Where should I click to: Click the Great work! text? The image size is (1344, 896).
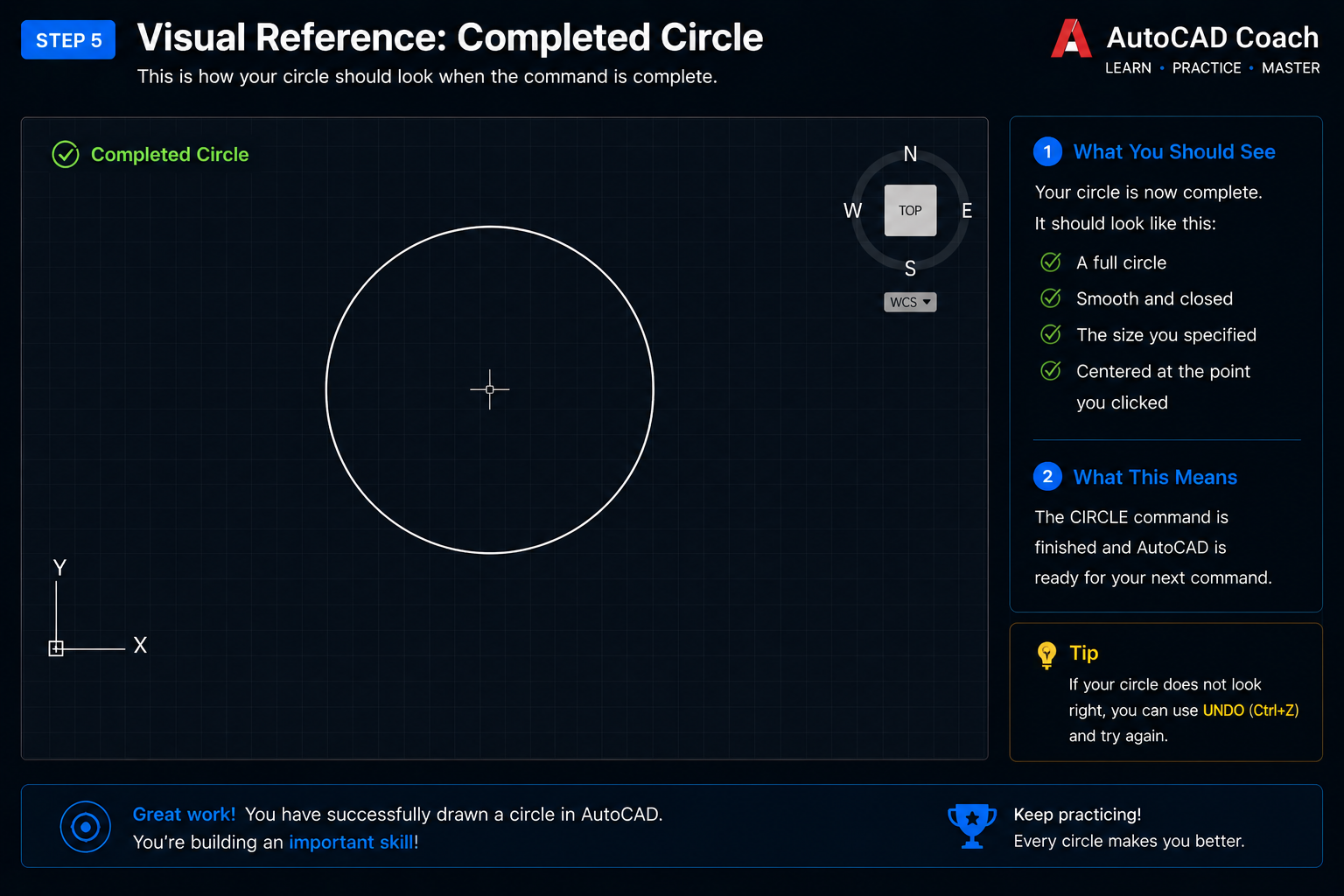[x=184, y=815]
